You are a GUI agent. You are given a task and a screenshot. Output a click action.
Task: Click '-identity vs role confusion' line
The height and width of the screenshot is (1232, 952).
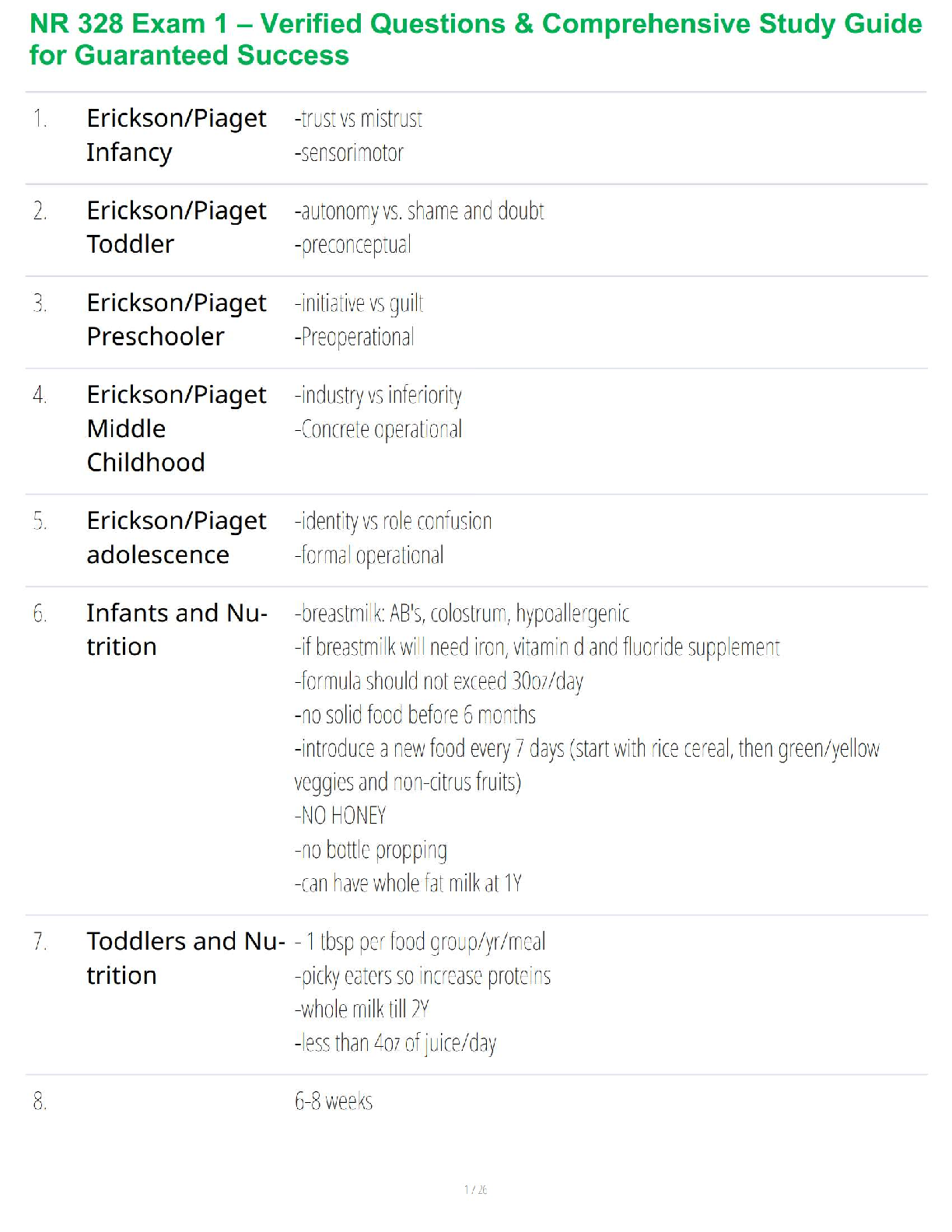coord(393,521)
